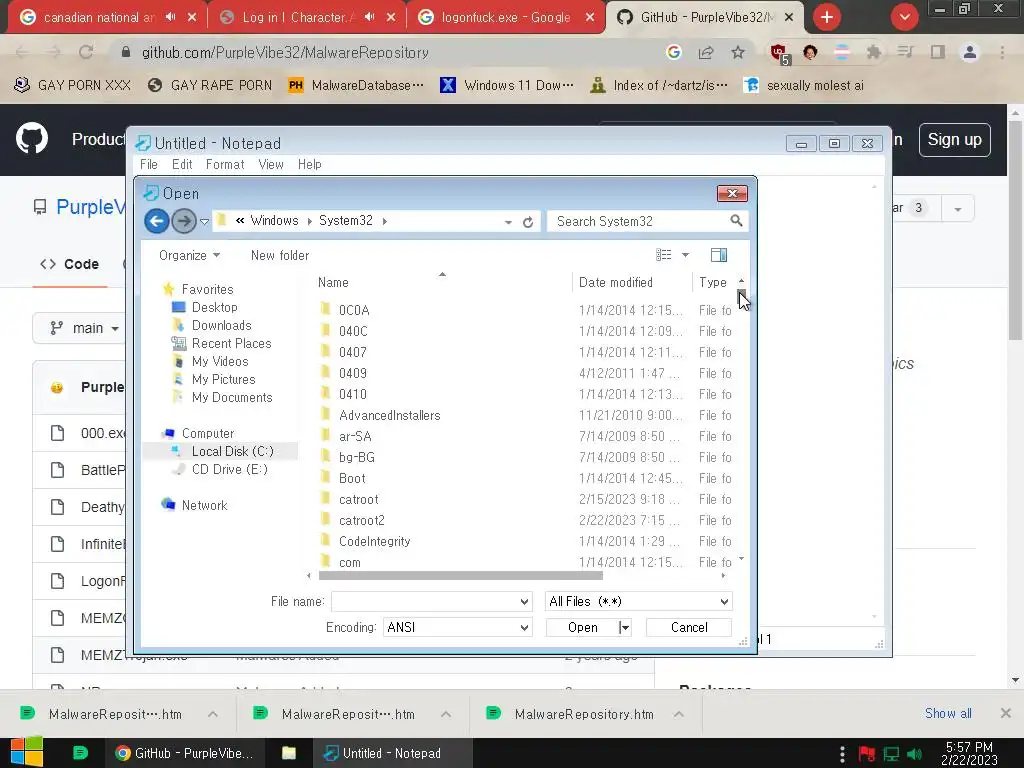Open the All Files type dropdown
Viewport: 1024px width, 768px height.
(x=724, y=601)
